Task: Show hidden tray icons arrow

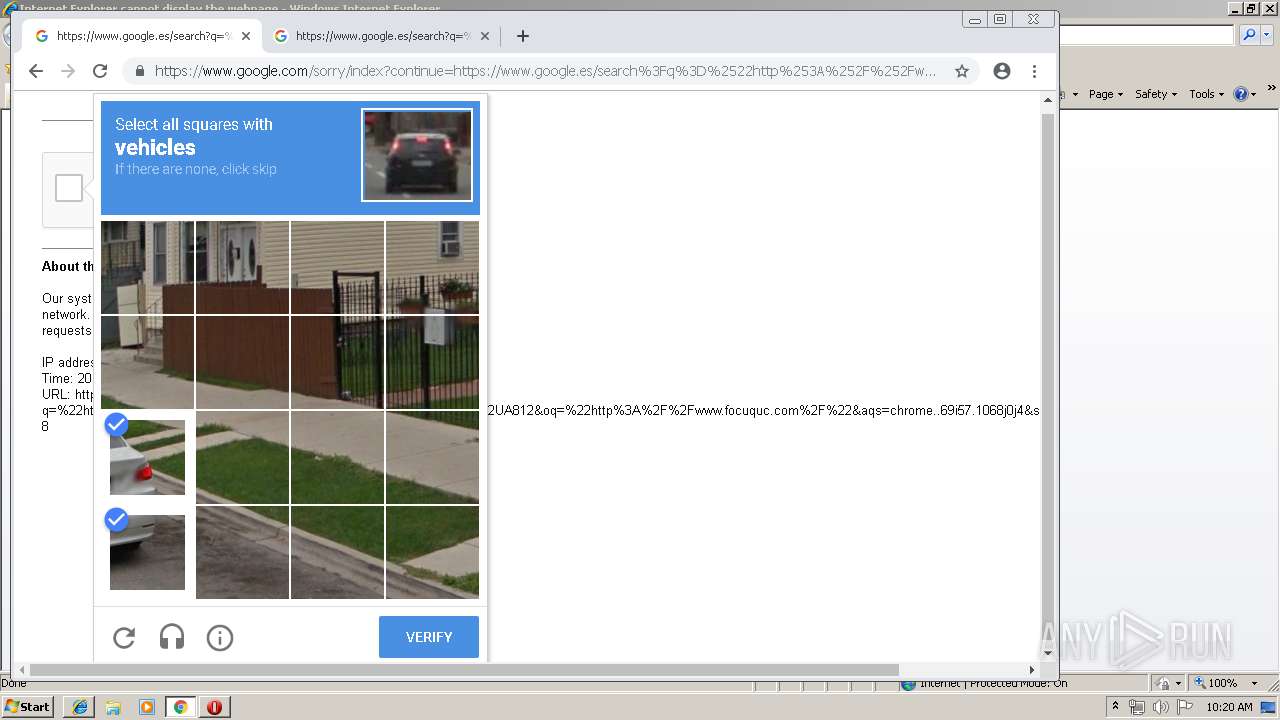Action: pos(1115,707)
